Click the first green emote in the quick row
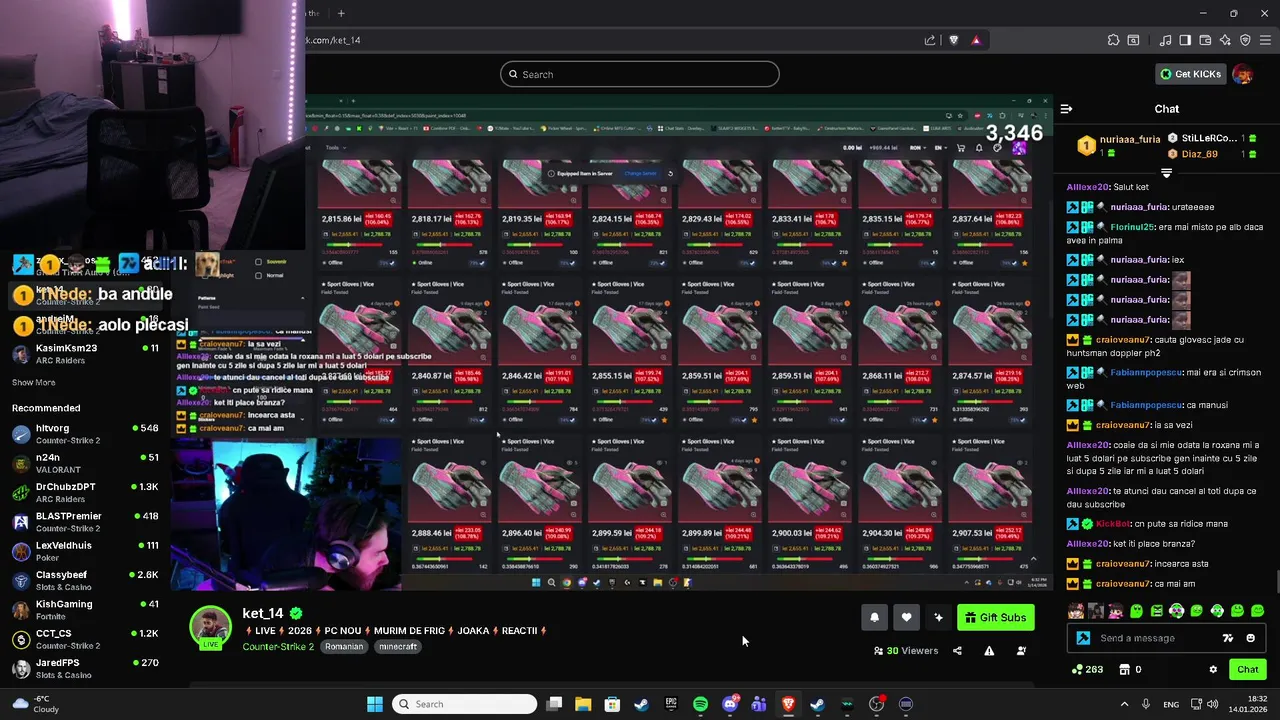 (1136, 611)
